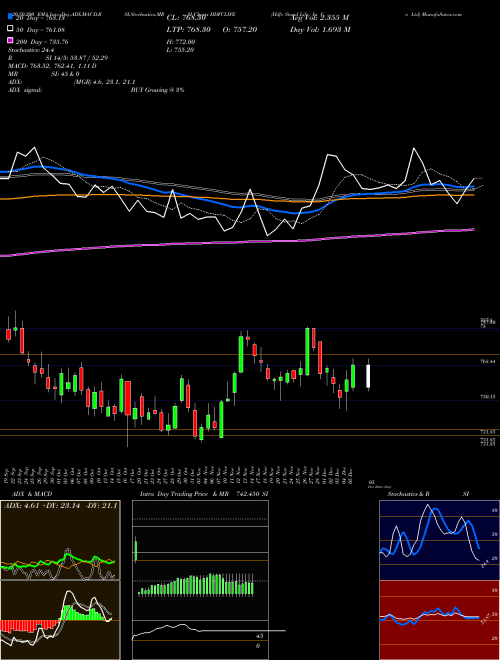Click the 'Stochastics: 24.4' reading
The height and width of the screenshot is (660, 500).
coord(29,50)
